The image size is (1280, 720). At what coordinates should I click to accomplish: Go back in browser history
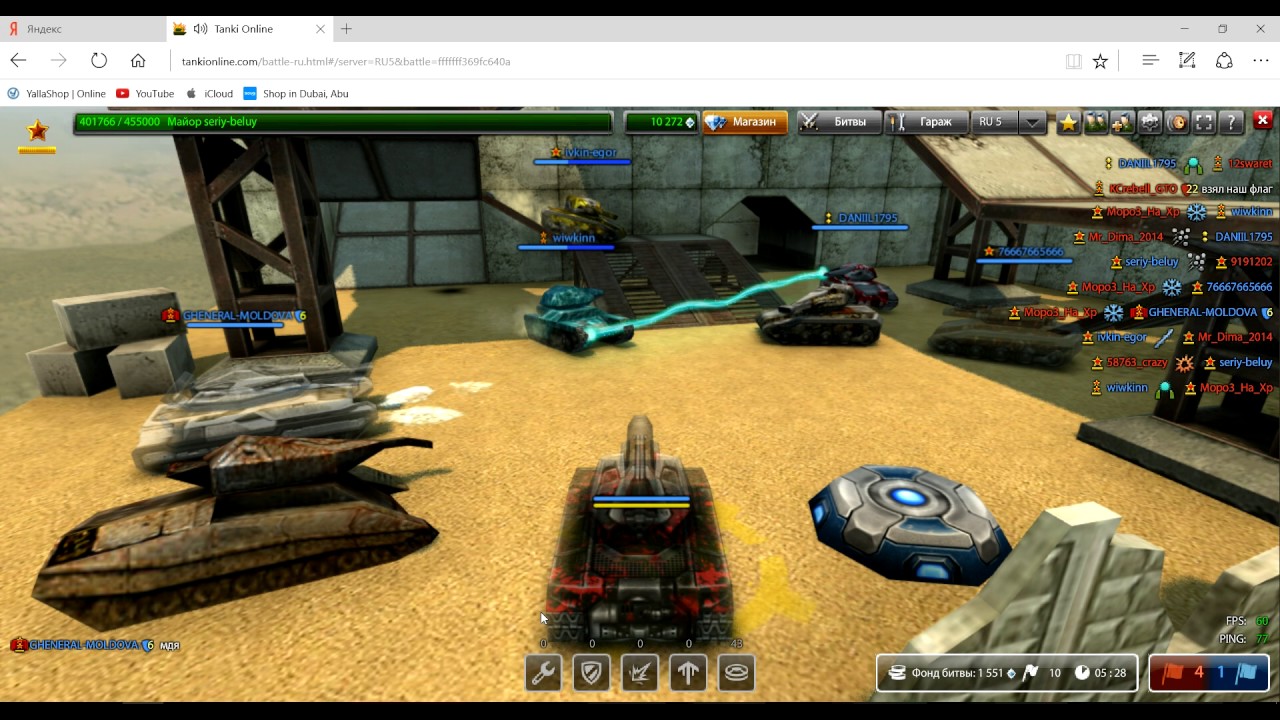point(18,61)
